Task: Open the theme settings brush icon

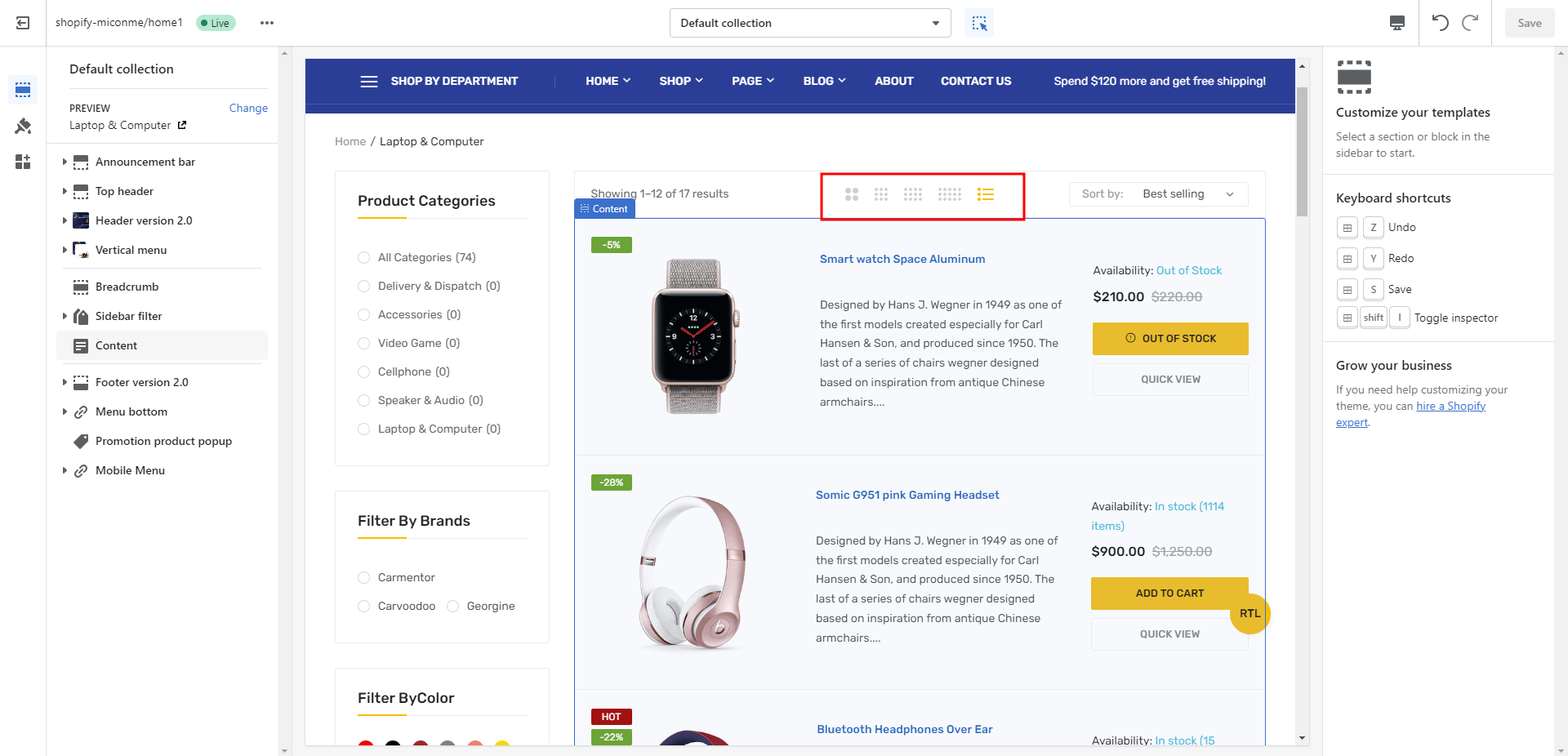Action: click(x=23, y=126)
